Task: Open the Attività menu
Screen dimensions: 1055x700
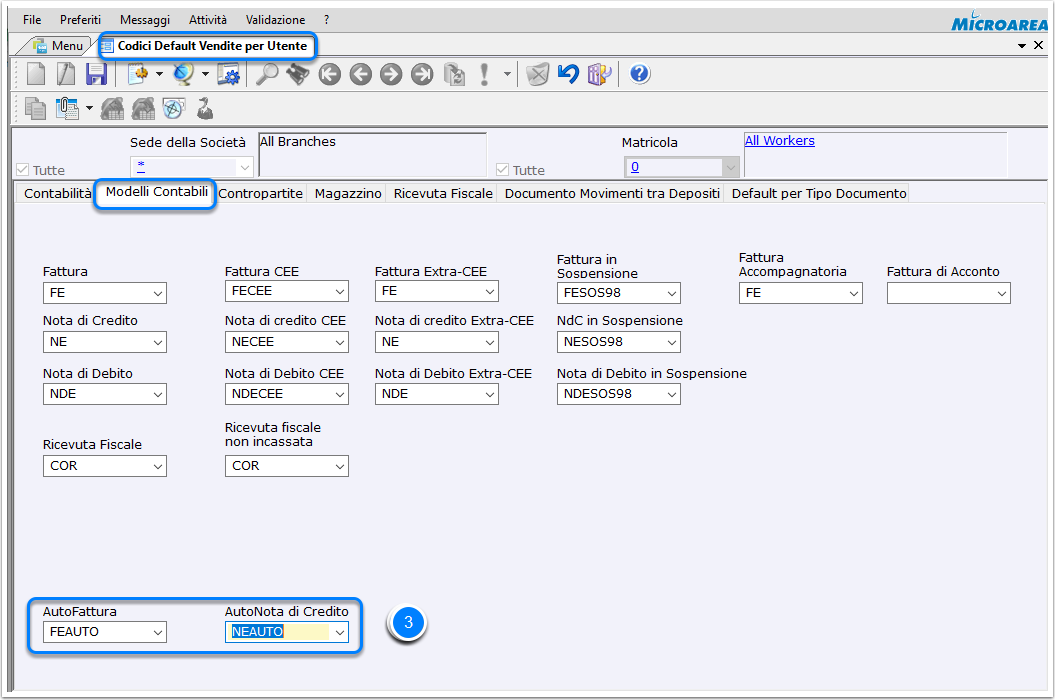Action: [x=207, y=20]
